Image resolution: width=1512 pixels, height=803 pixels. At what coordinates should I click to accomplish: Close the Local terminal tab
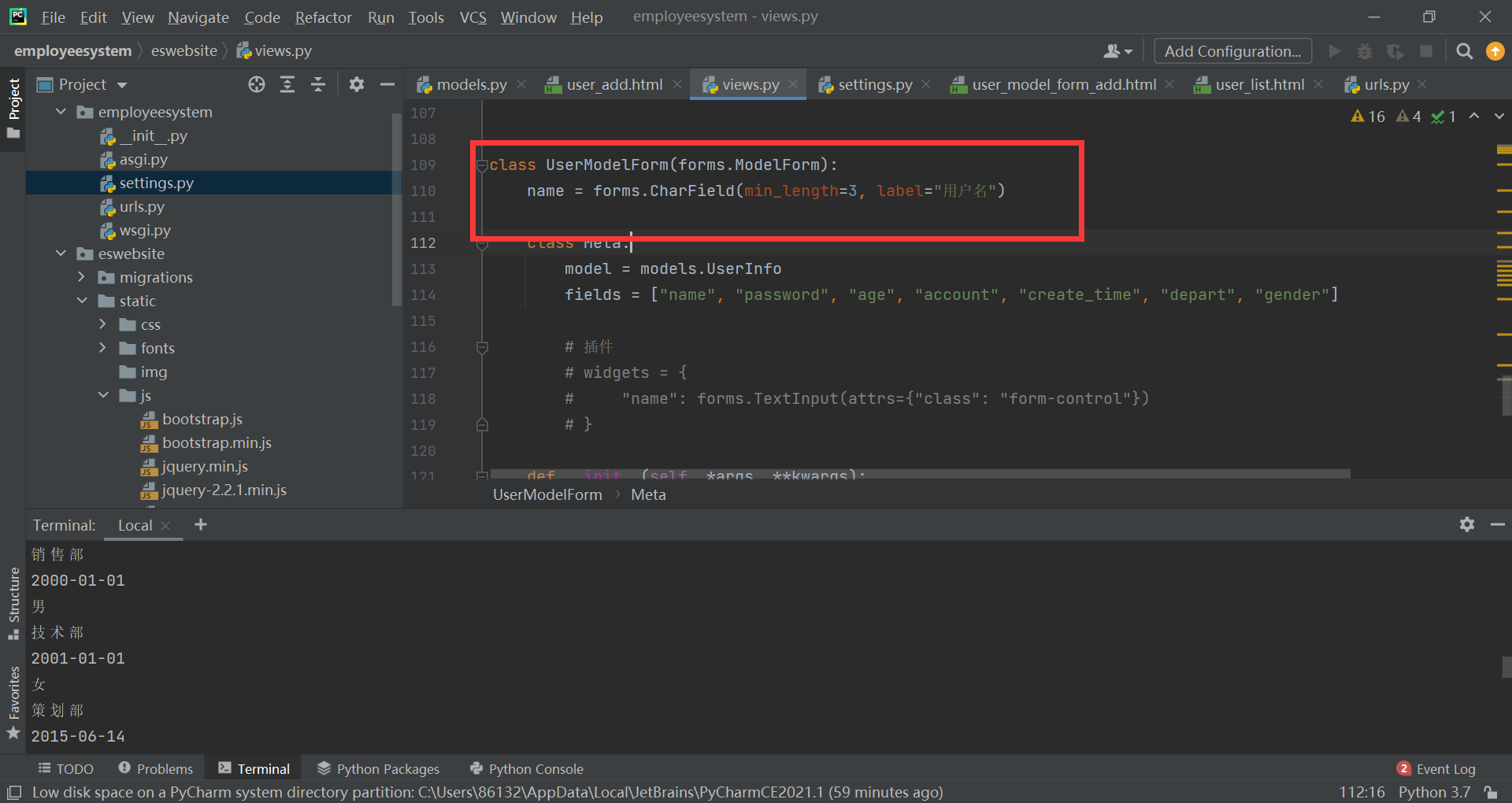pyautogui.click(x=165, y=526)
